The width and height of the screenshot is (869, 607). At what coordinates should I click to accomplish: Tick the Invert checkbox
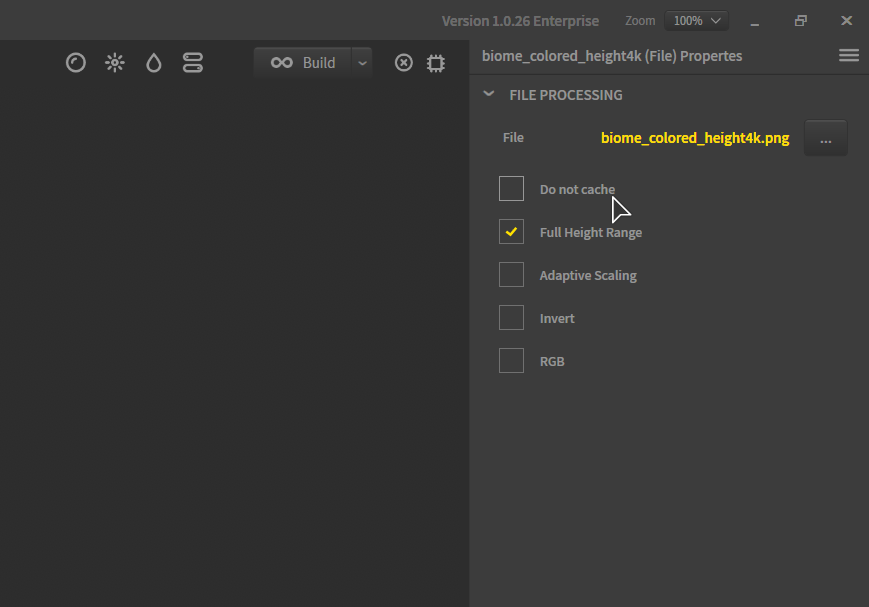pyautogui.click(x=511, y=318)
